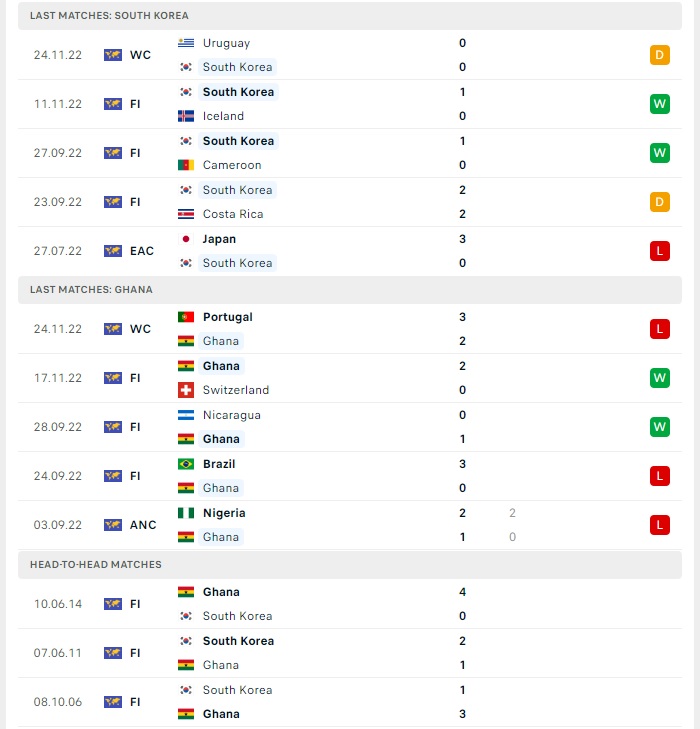
Task: Click the Brazil flag icon
Action: [186, 464]
